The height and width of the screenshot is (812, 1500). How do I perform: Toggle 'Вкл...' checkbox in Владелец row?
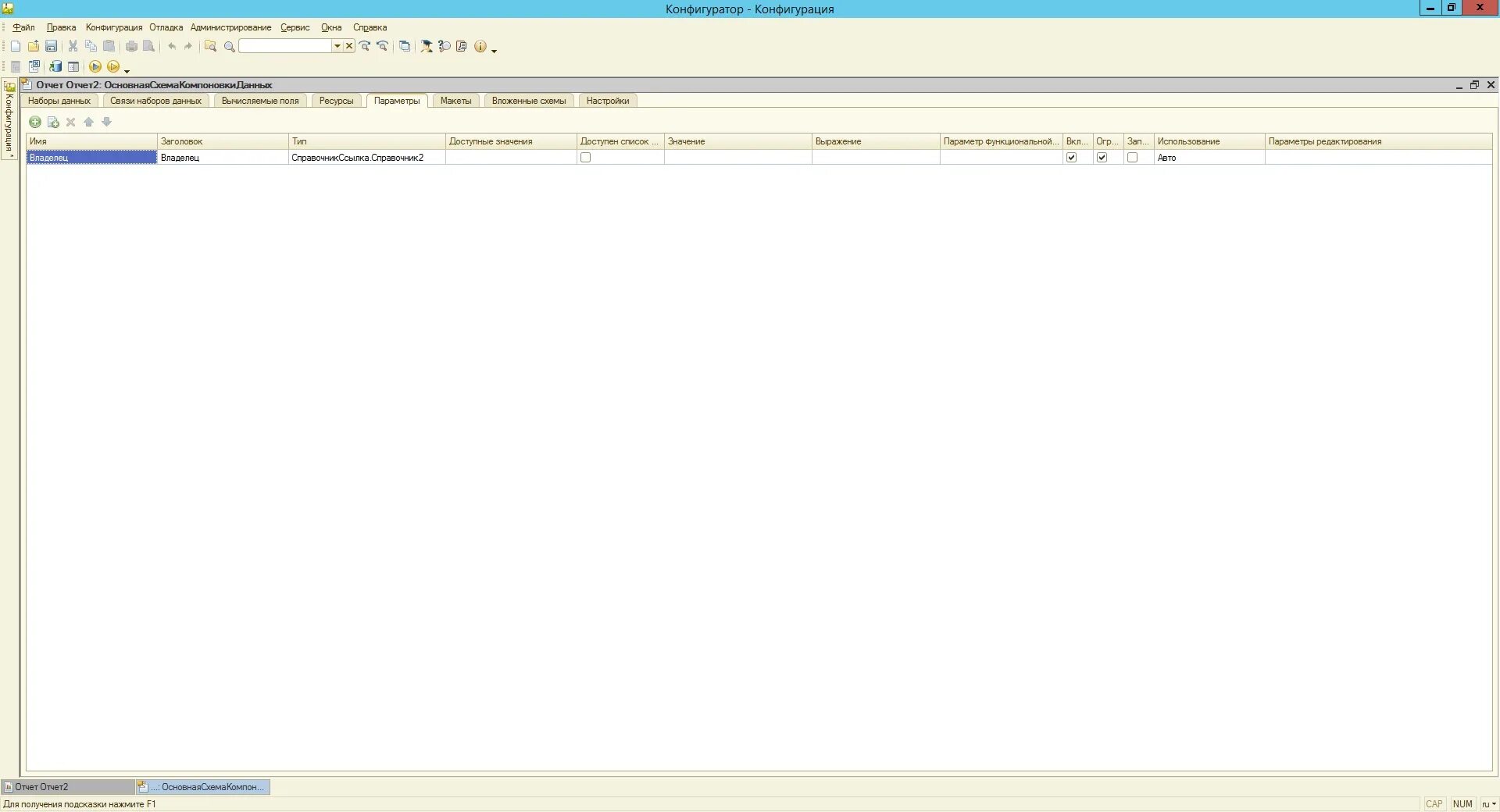[1072, 158]
